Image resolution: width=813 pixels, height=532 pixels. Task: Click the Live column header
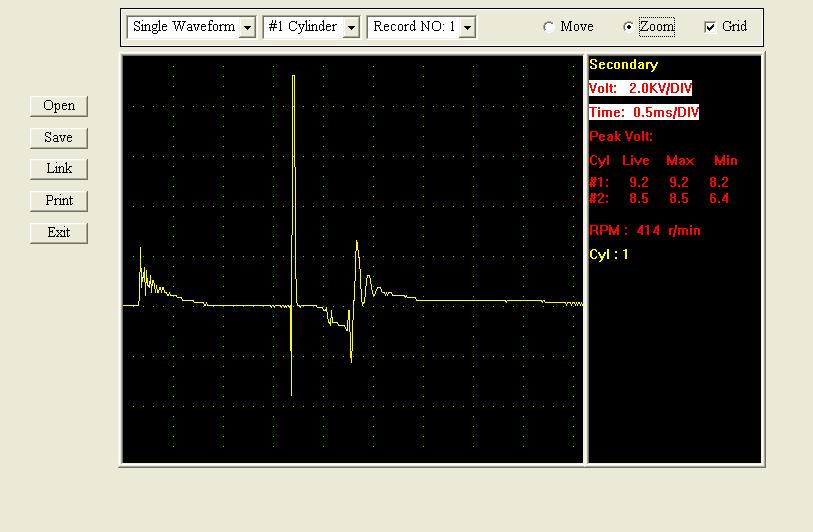coord(636,161)
